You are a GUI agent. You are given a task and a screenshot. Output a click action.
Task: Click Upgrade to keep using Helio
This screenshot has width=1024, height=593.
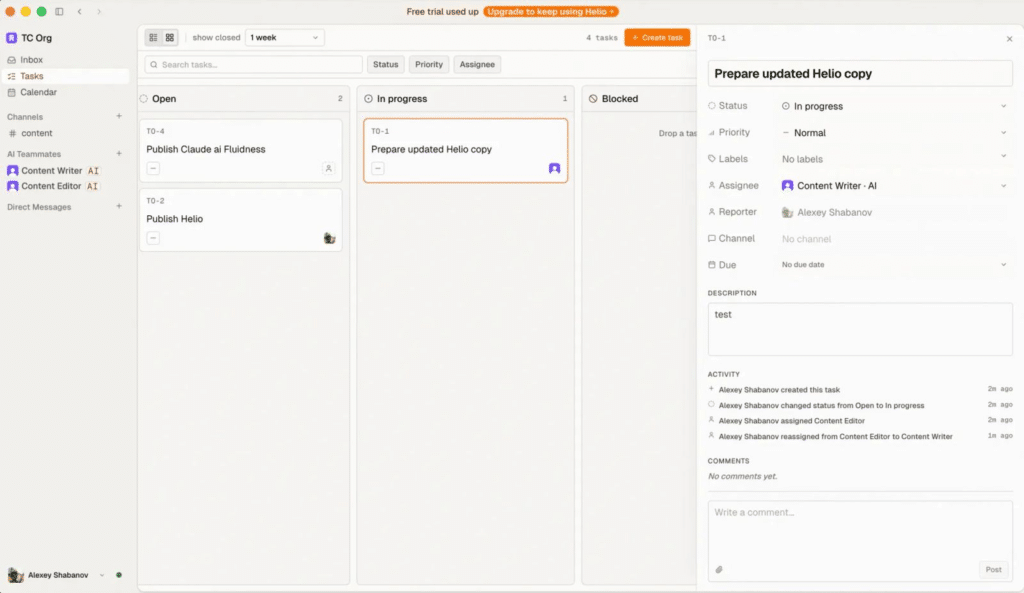click(551, 12)
